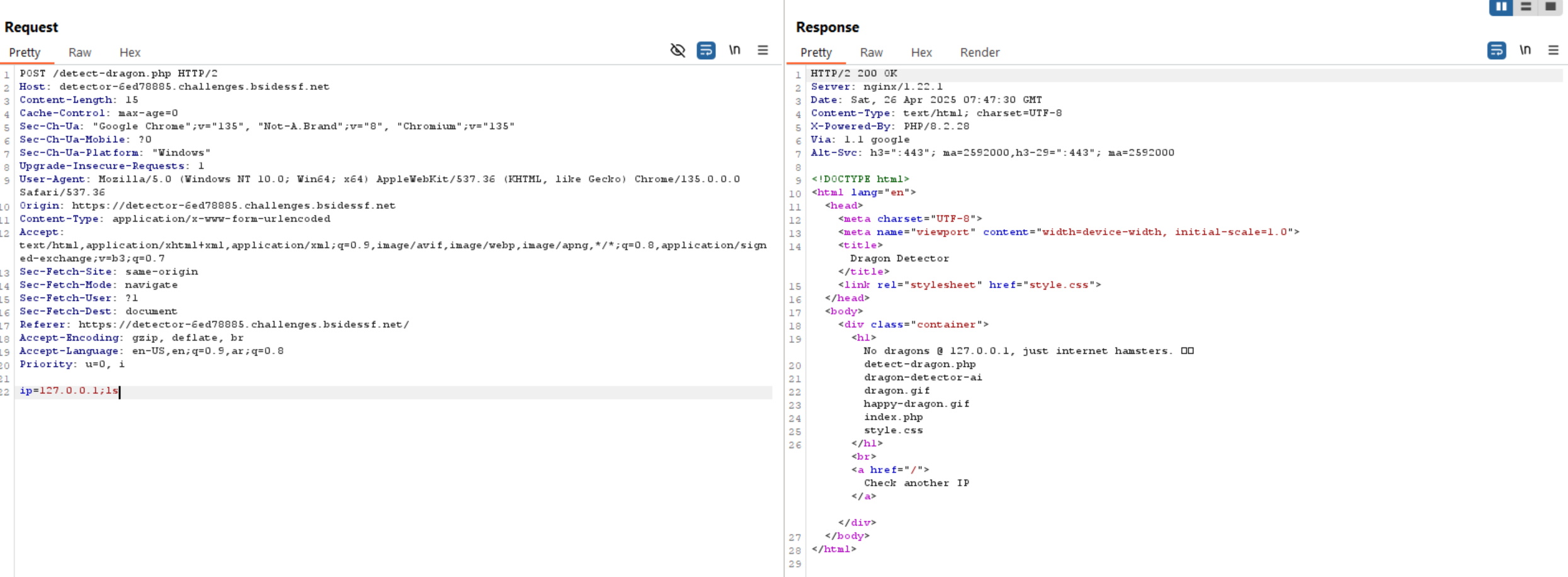Switch to the Request Hex tab
1568x577 pixels.
point(130,53)
